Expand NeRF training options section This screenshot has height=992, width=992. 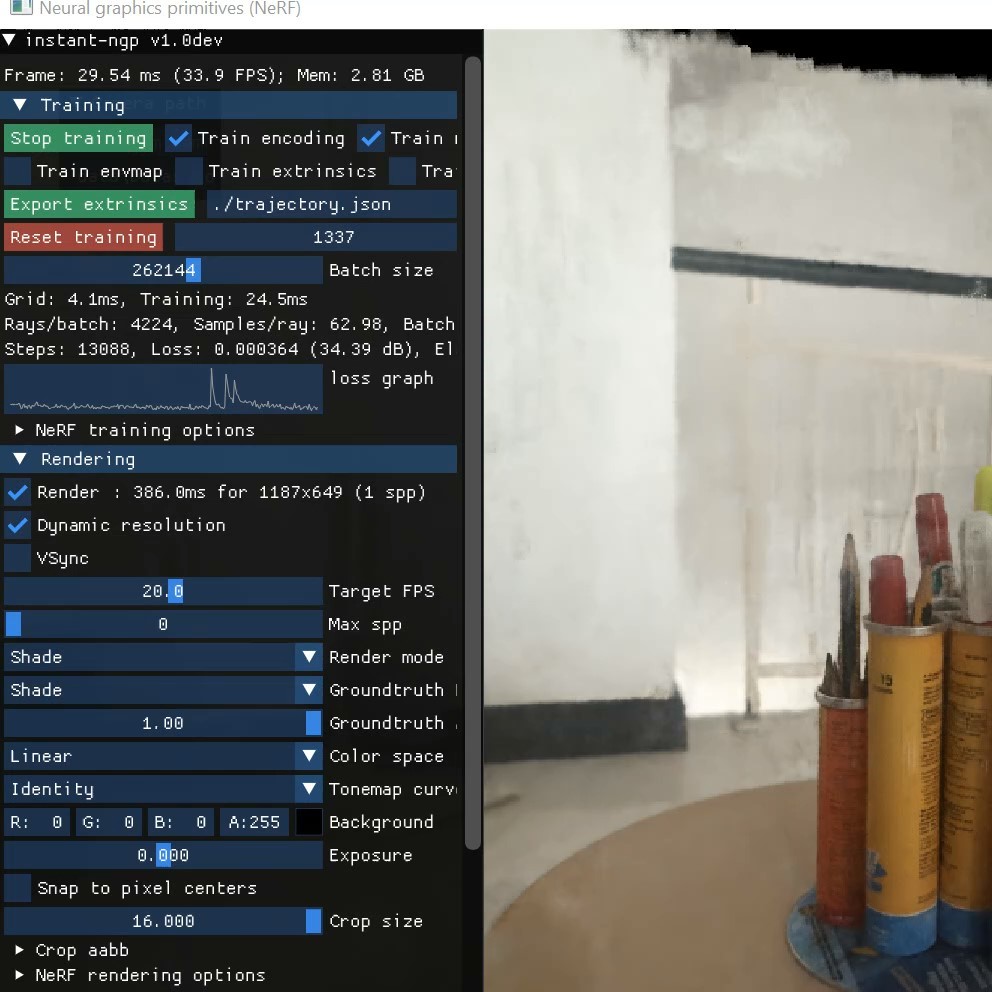(x=20, y=430)
